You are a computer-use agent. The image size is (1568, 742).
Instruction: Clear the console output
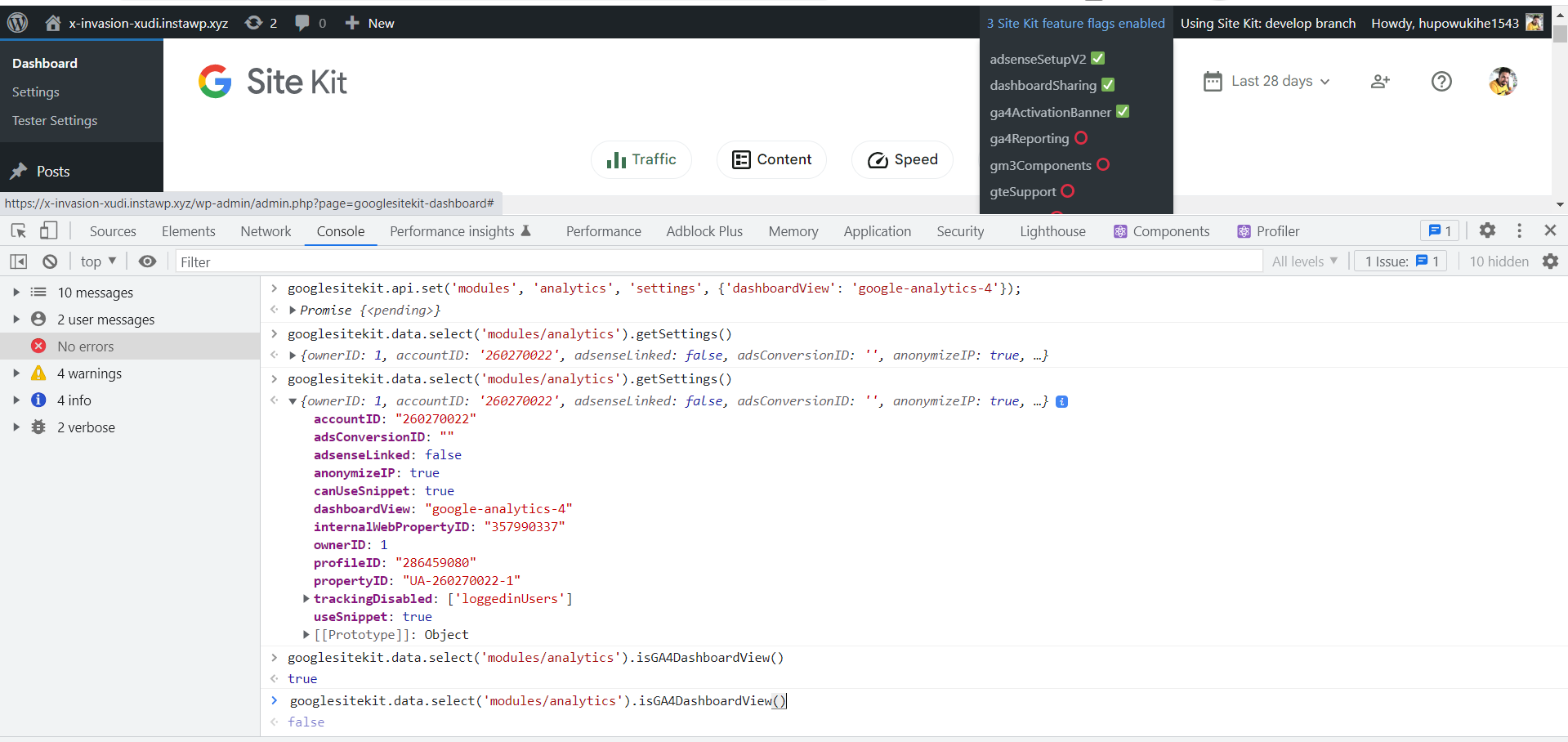(x=50, y=261)
